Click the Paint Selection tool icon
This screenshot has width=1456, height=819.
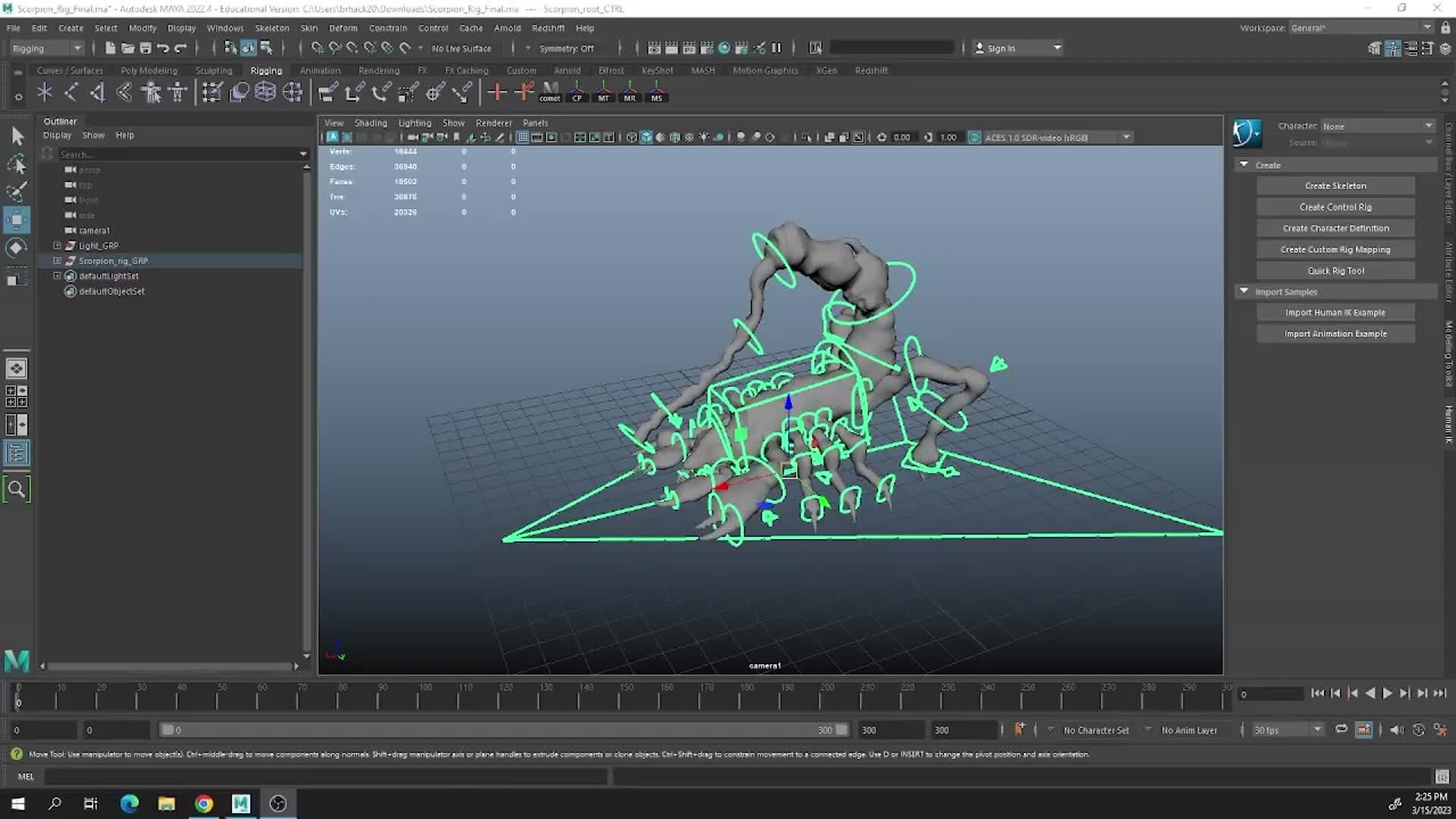tap(16, 191)
